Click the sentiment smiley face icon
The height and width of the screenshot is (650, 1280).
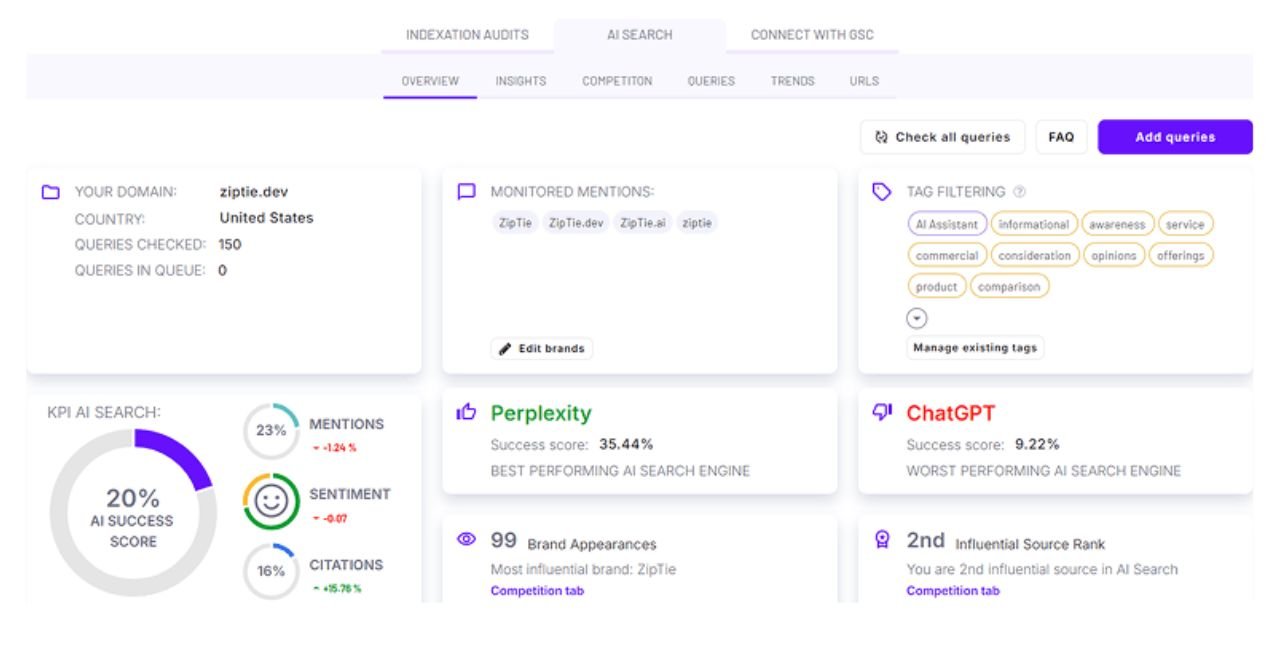click(271, 502)
